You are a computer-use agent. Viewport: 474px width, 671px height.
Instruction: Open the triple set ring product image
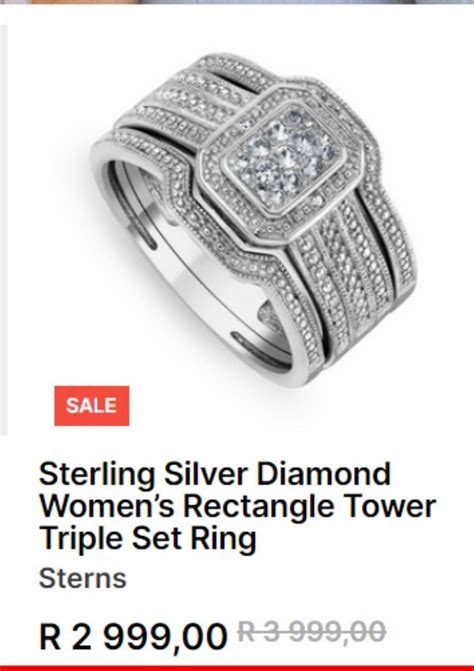pyautogui.click(x=252, y=220)
